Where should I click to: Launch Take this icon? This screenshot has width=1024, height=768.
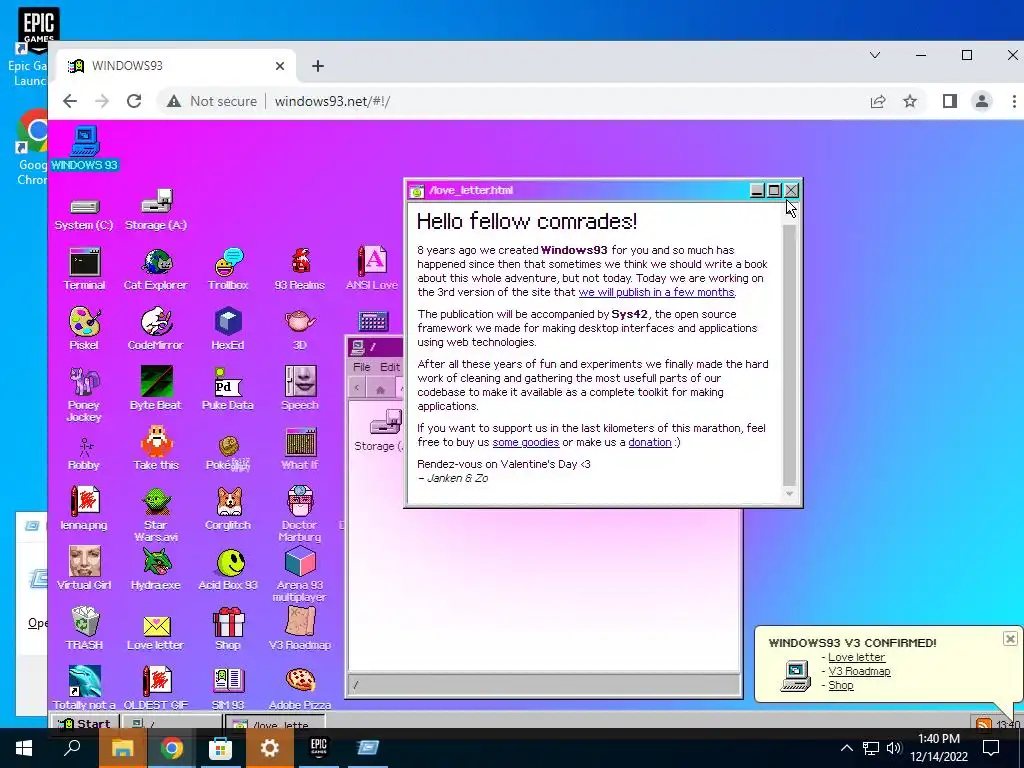[x=156, y=449]
